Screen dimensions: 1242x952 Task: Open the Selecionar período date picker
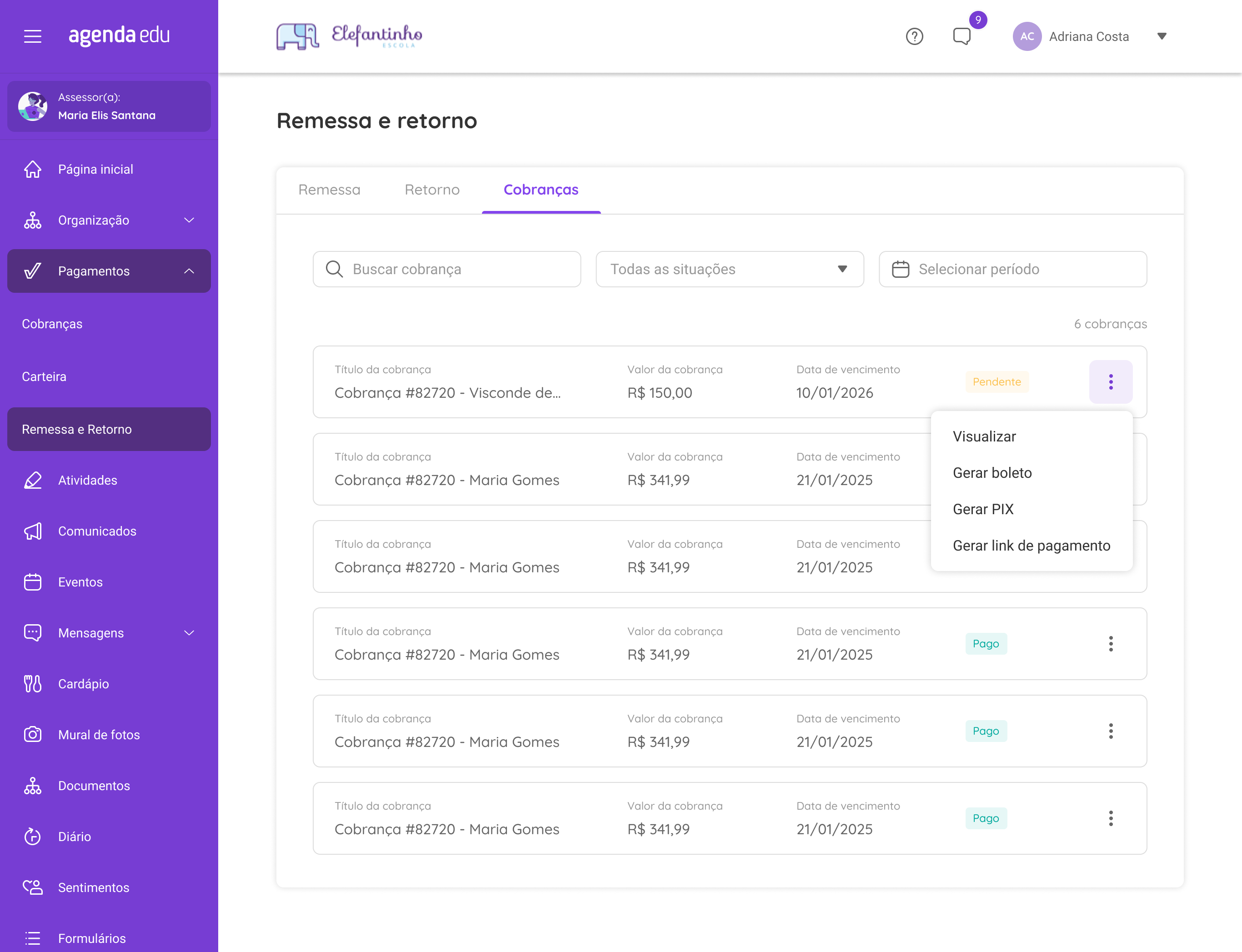coord(1012,269)
